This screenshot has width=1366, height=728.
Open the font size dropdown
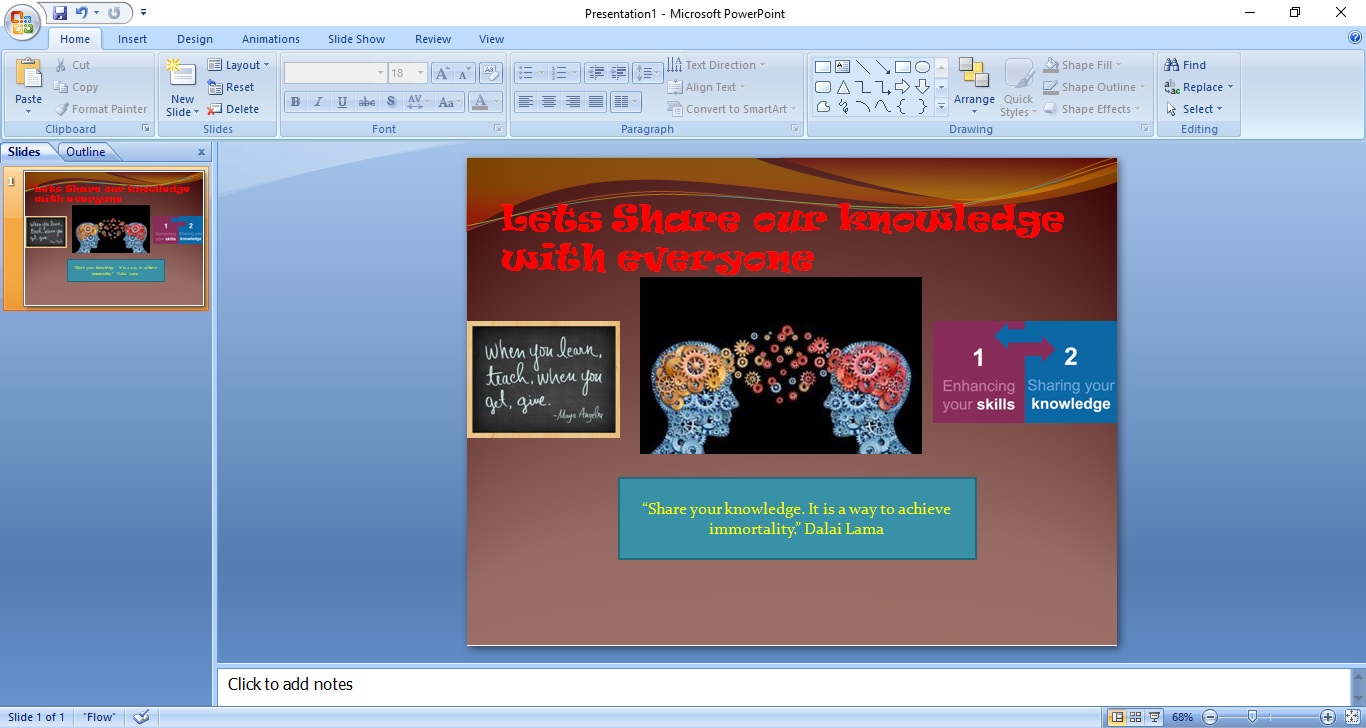421,73
